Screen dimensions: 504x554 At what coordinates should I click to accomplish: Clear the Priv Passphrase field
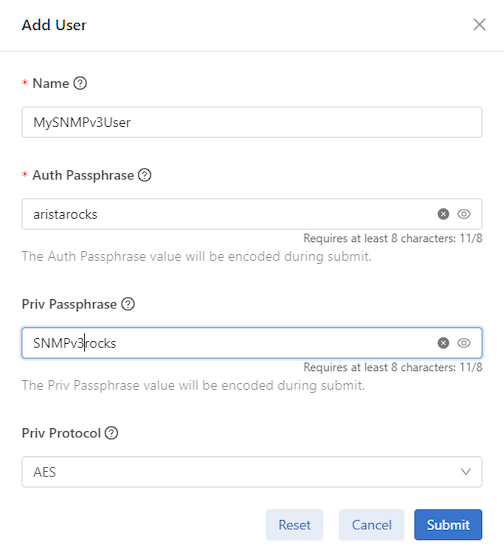[443, 343]
